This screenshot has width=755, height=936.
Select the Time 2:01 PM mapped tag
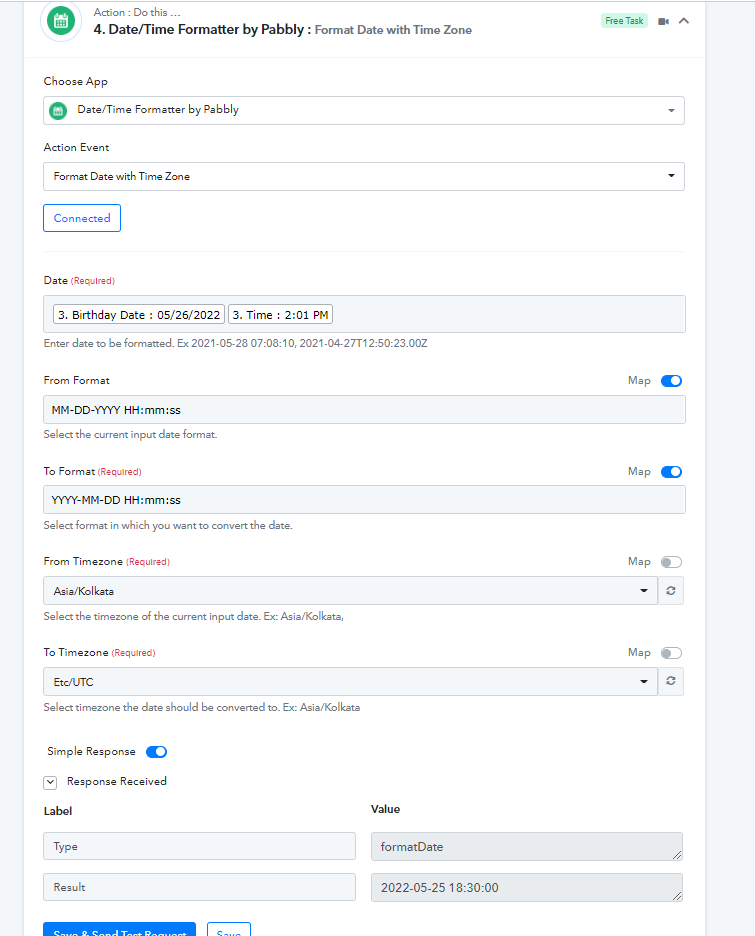point(280,315)
